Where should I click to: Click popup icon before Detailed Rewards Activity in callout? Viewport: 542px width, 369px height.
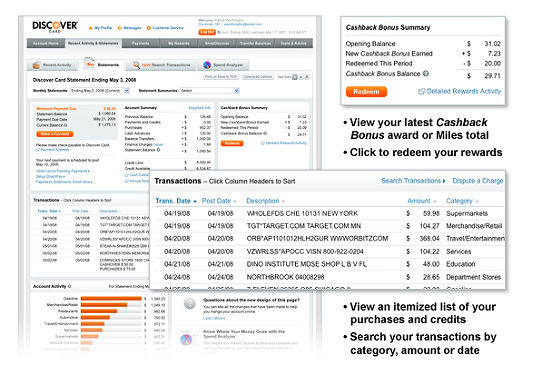421,92
